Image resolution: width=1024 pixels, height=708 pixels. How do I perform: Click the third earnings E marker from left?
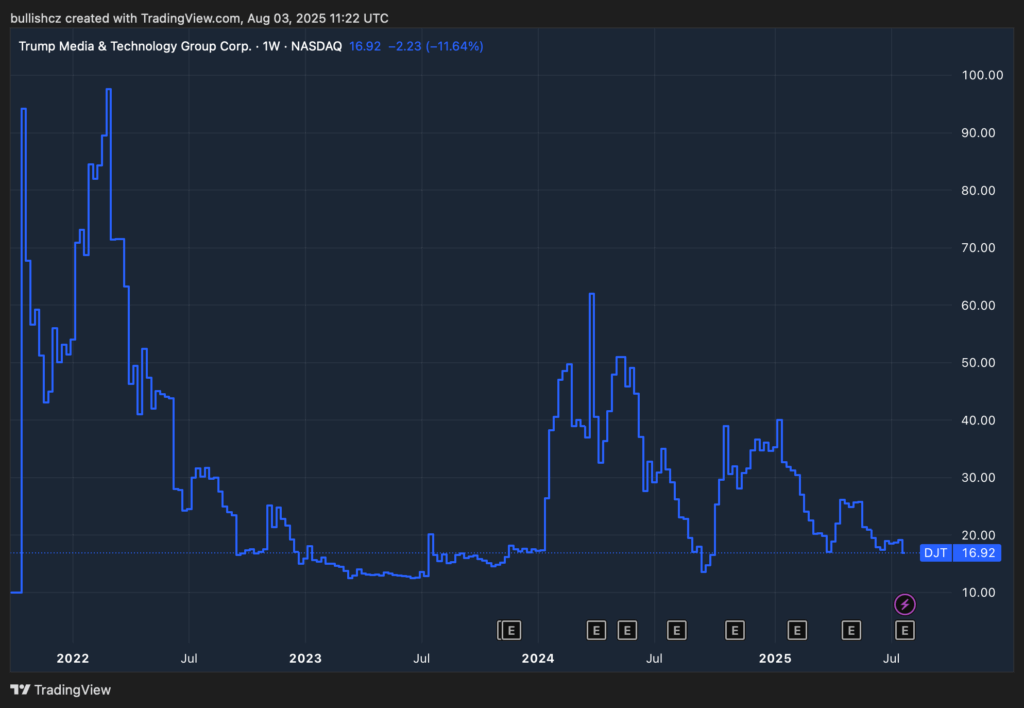point(627,630)
